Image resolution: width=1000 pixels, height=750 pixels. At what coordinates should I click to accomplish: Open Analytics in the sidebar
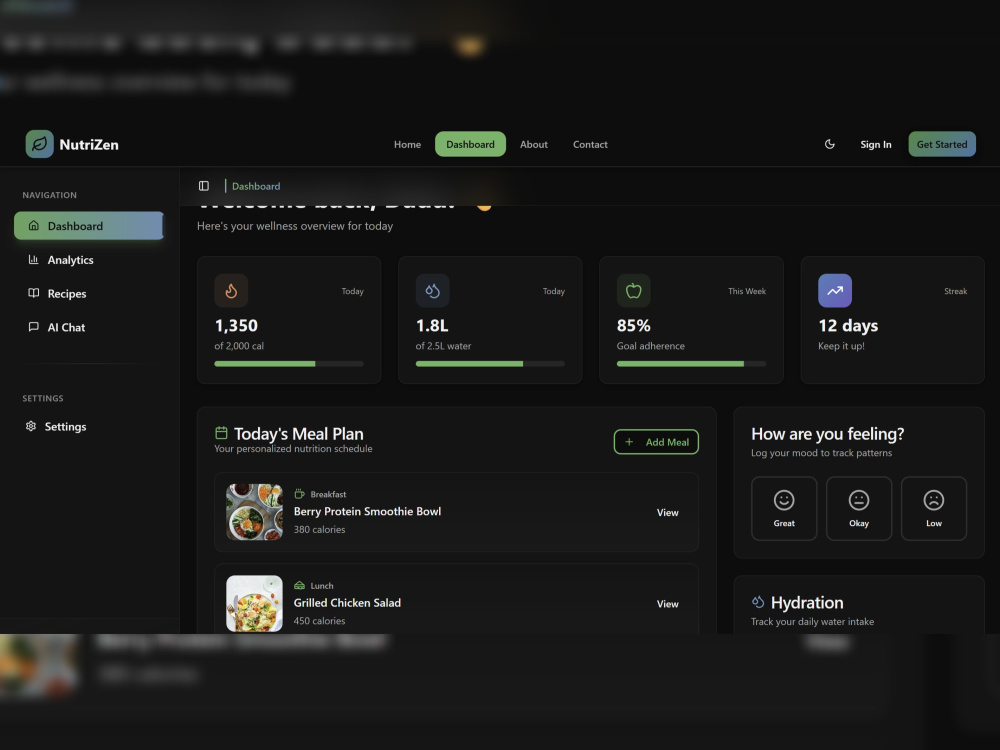pyautogui.click(x=89, y=260)
